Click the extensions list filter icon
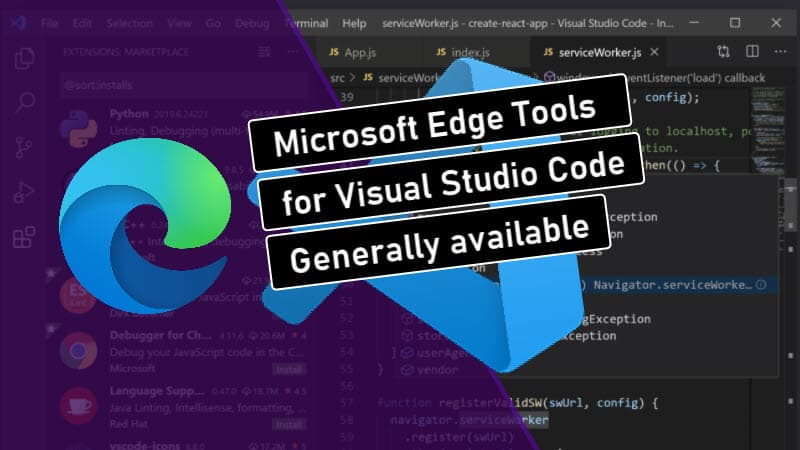800x450 pixels. [x=264, y=52]
